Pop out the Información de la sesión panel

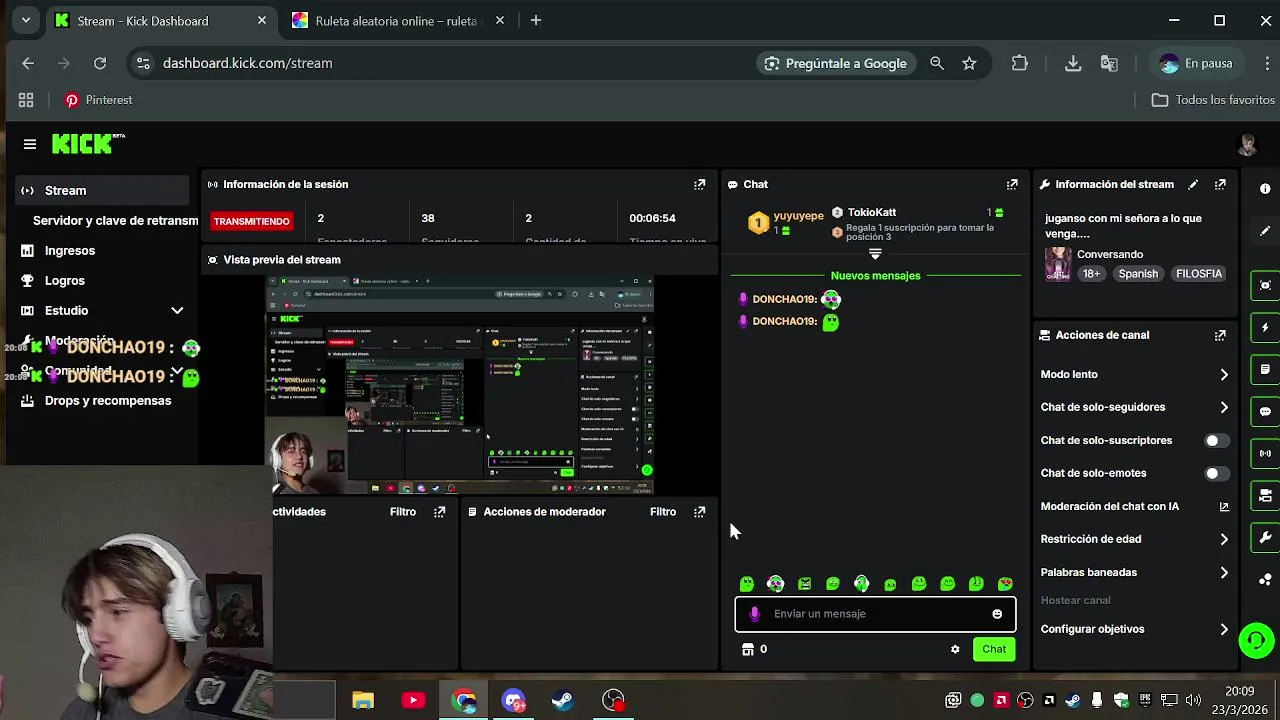tap(700, 184)
